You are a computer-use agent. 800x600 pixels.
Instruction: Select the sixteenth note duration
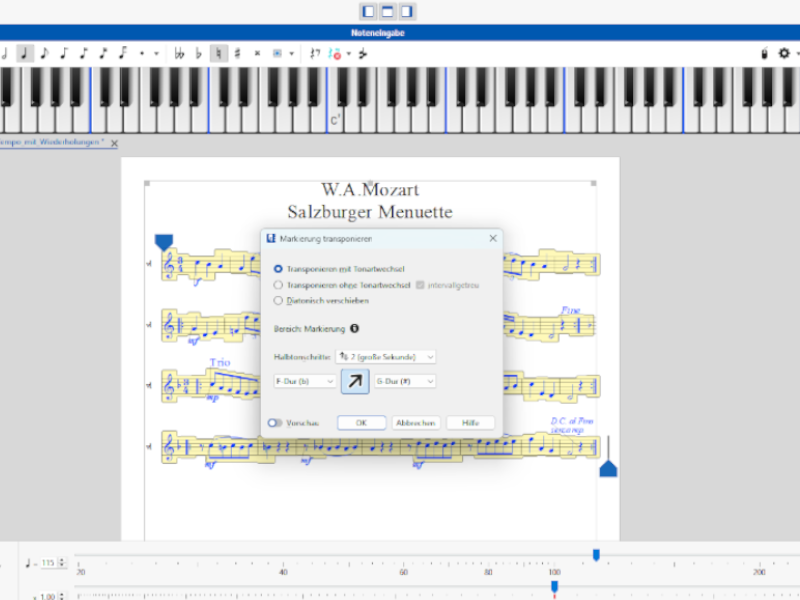point(64,53)
